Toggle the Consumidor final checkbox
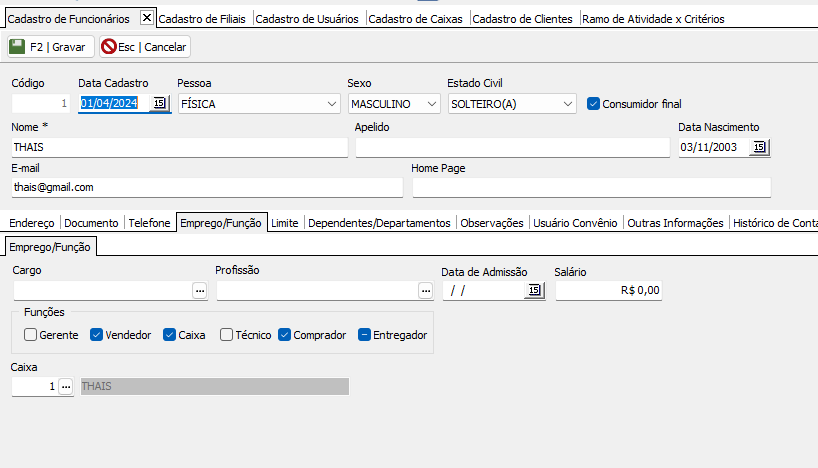 pyautogui.click(x=593, y=103)
